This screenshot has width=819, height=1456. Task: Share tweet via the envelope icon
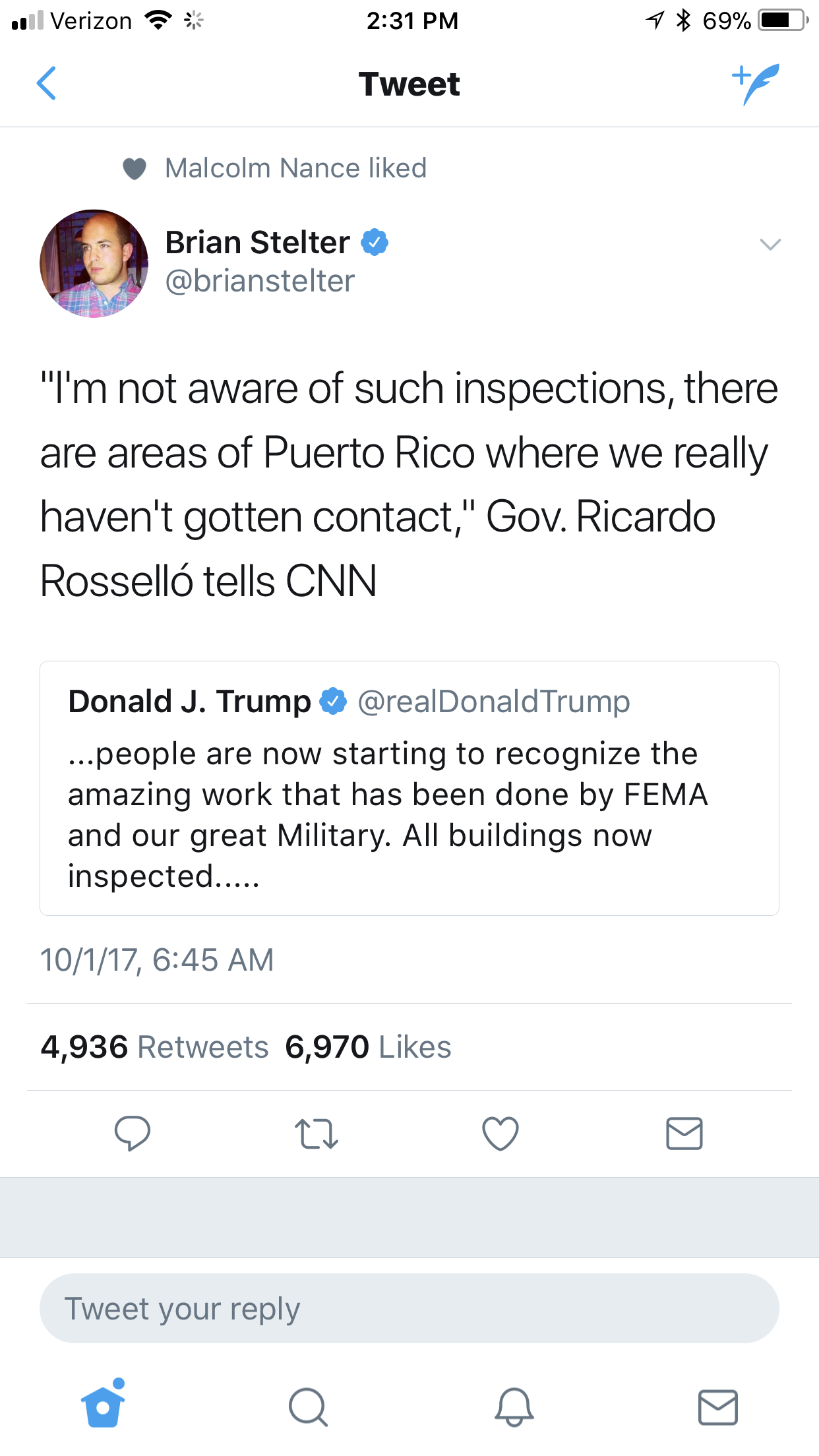tap(684, 1134)
